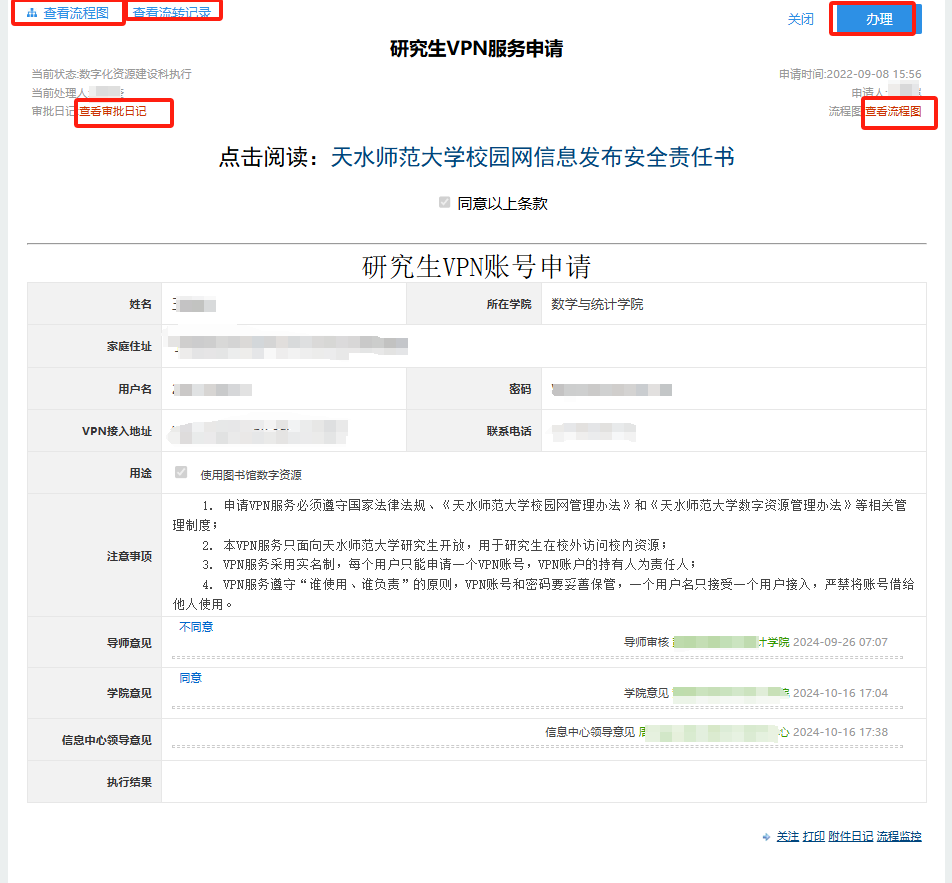Click the 信息中心领导意见 signature entry
952x883 pixels.
tap(715, 732)
